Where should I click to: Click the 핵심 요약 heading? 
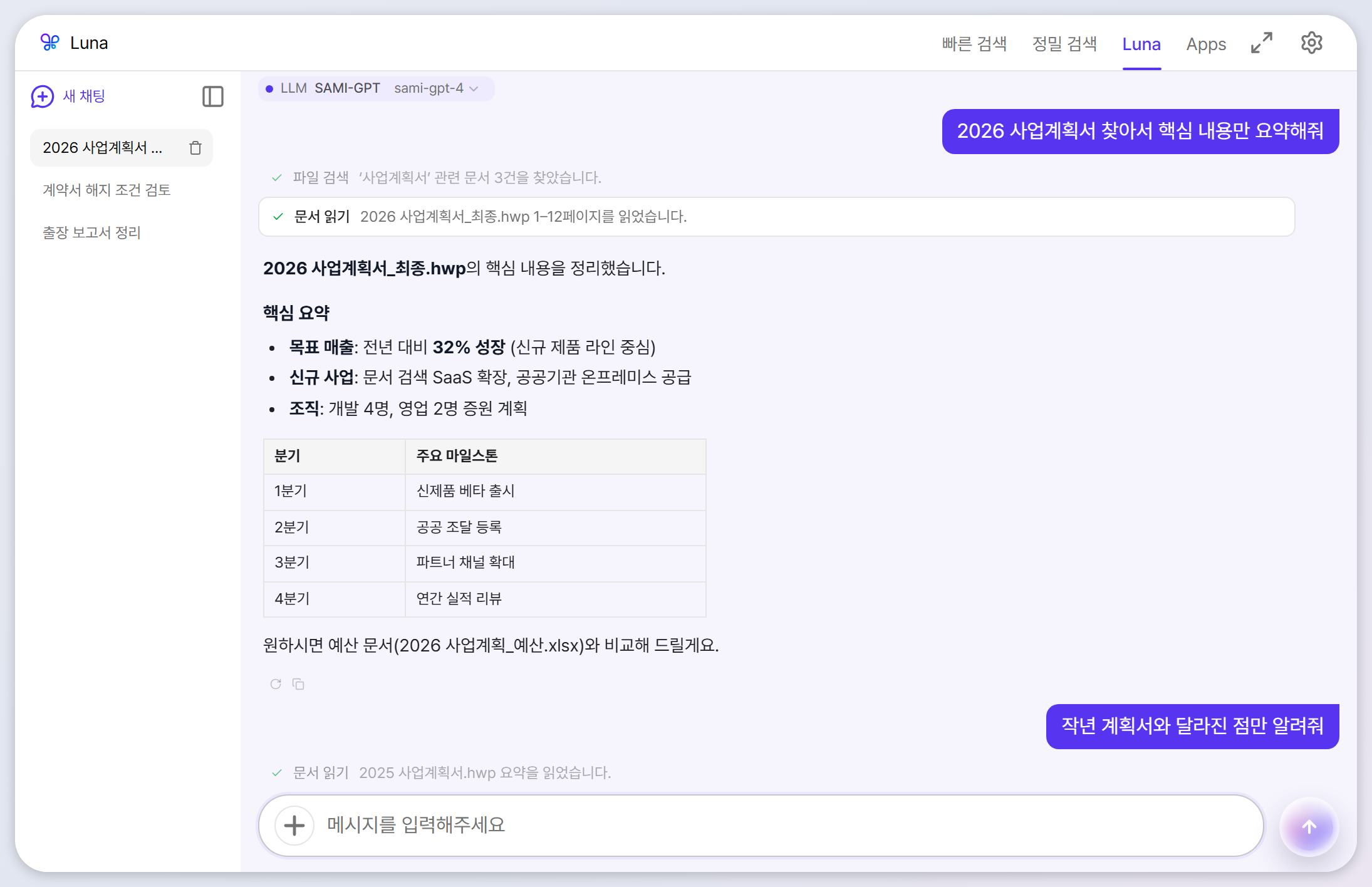pyautogui.click(x=296, y=313)
